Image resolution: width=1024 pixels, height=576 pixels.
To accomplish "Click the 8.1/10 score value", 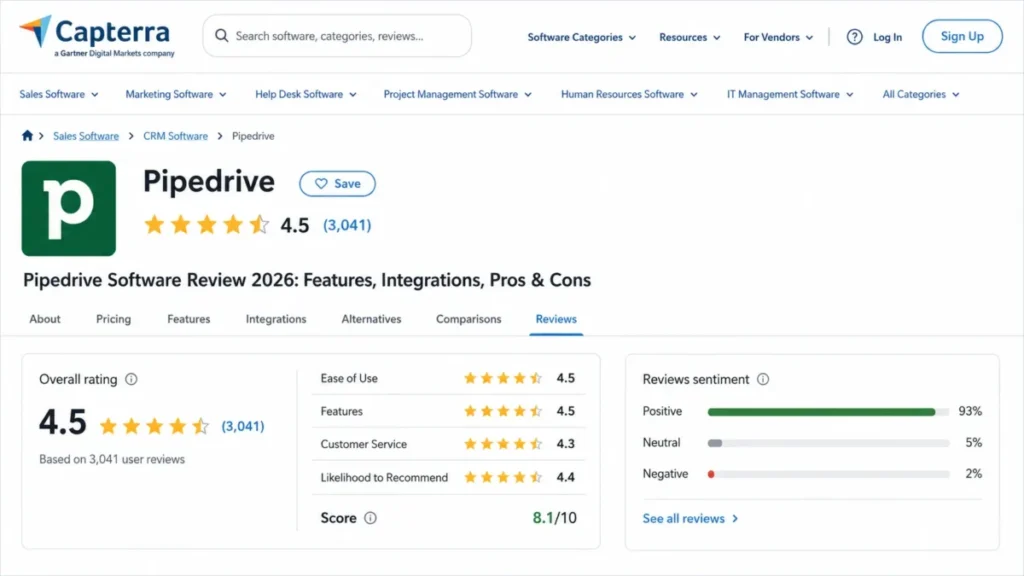I will tap(554, 518).
